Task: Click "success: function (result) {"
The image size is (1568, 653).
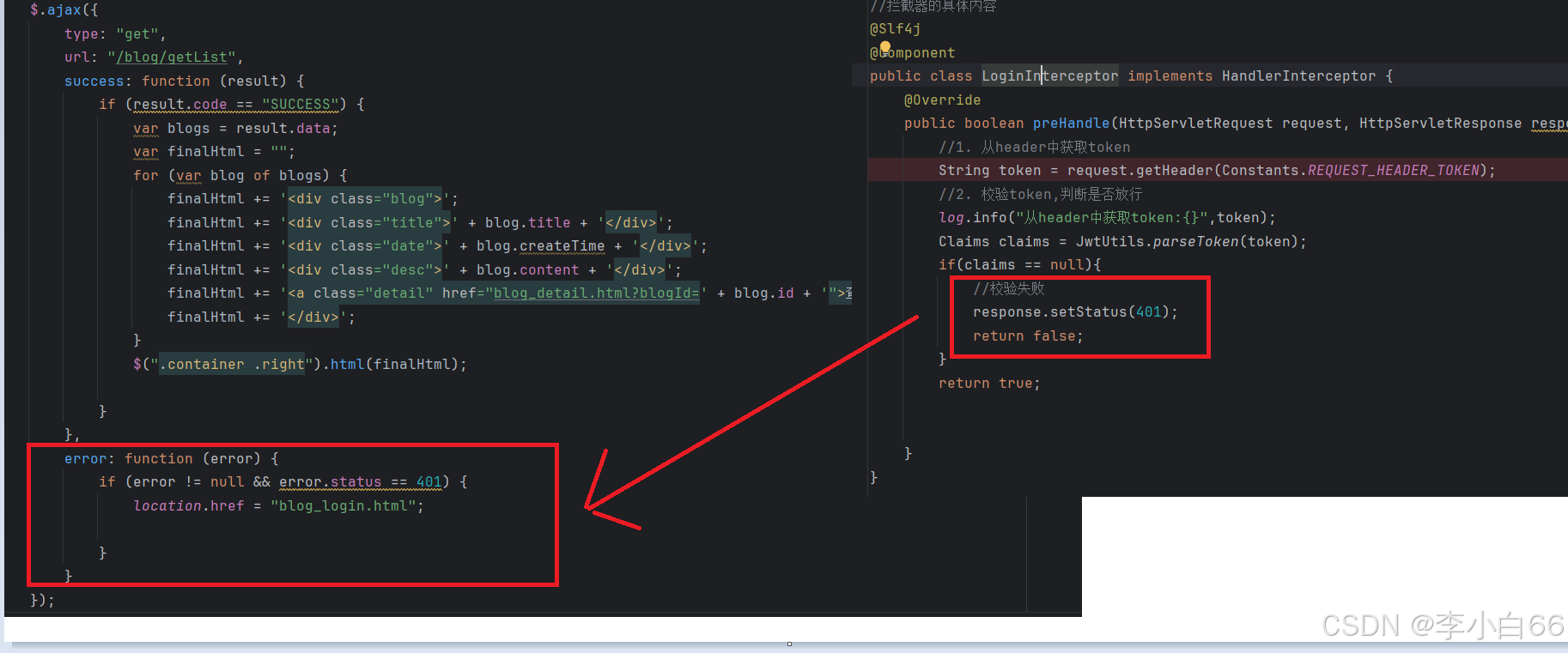Action: [x=185, y=81]
